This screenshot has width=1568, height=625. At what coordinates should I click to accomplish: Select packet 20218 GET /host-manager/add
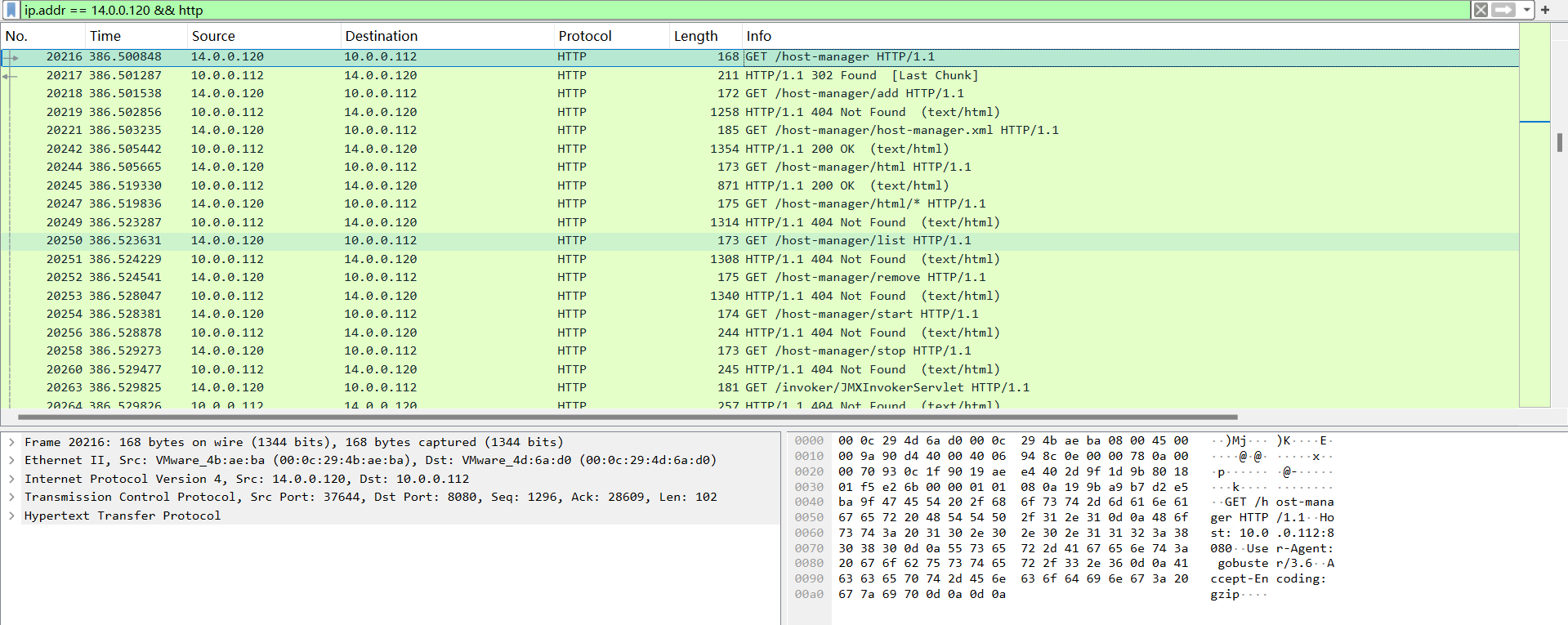click(760, 93)
